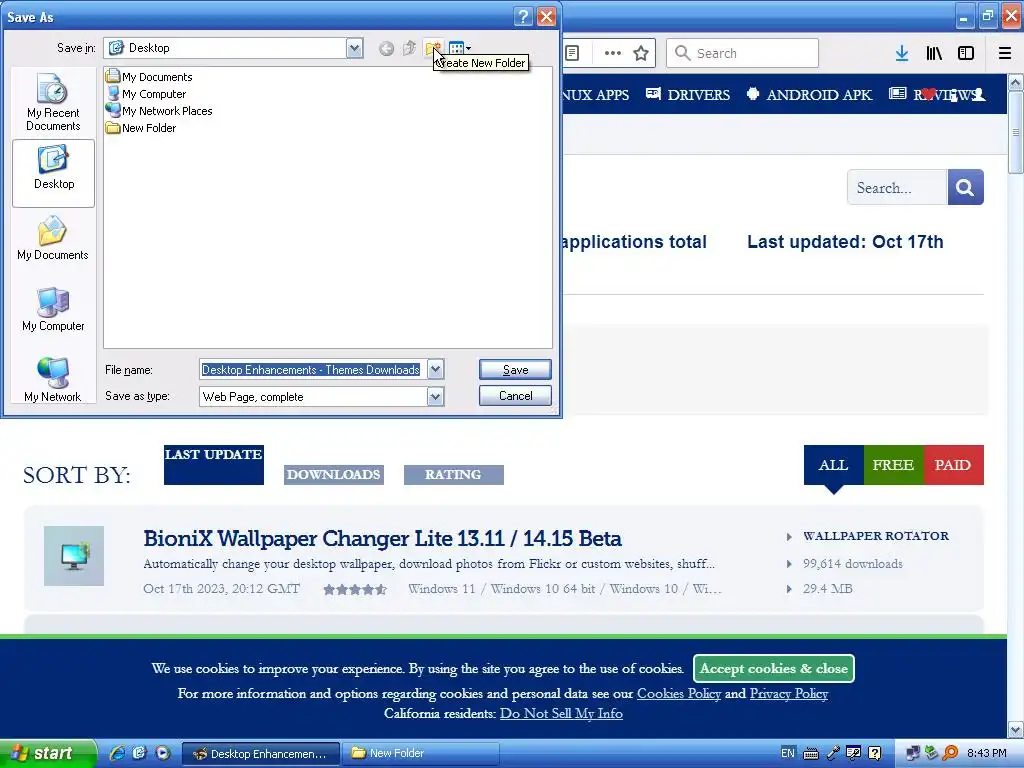Bookmark this page with the star icon
This screenshot has width=1024, height=768.
[641, 53]
